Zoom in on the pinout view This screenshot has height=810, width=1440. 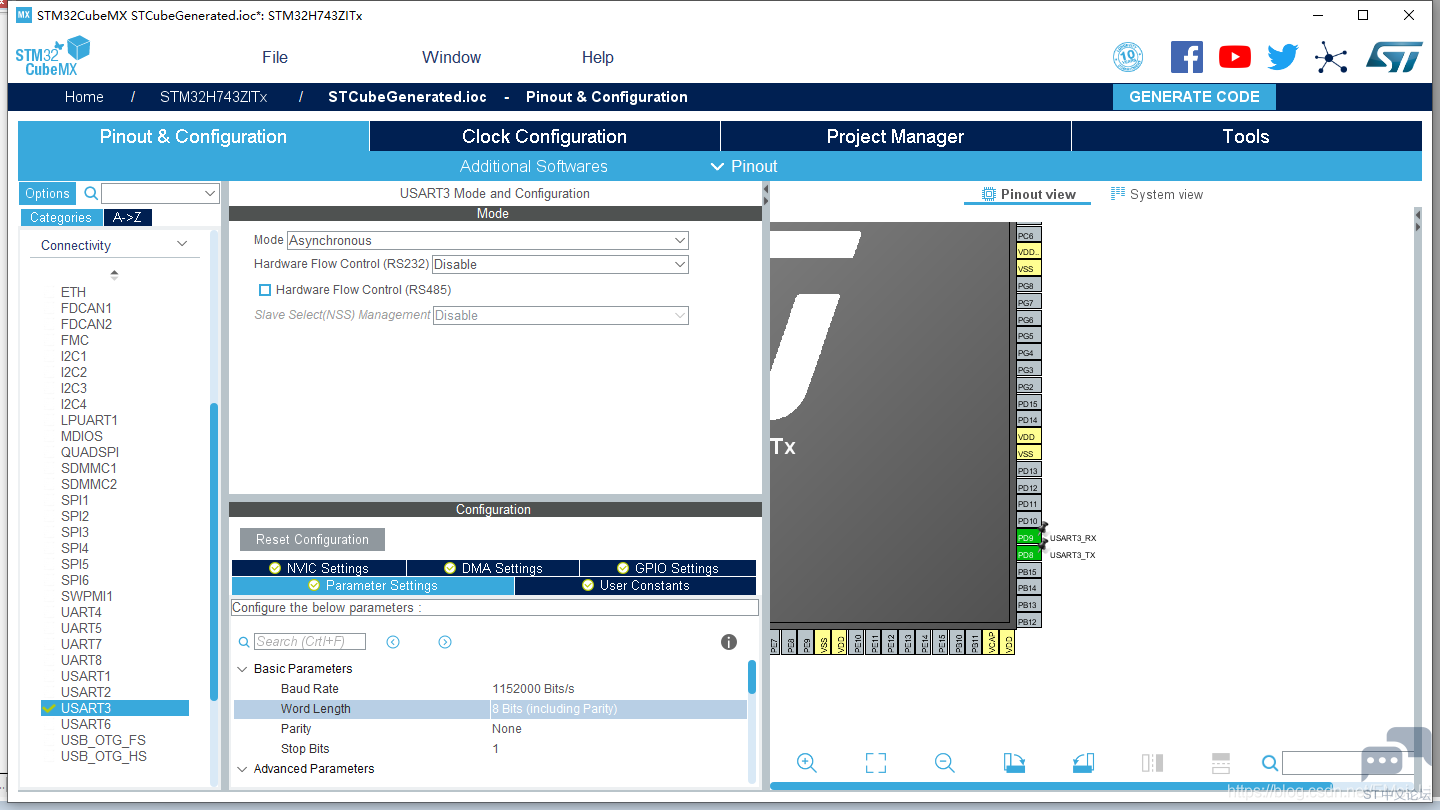807,763
